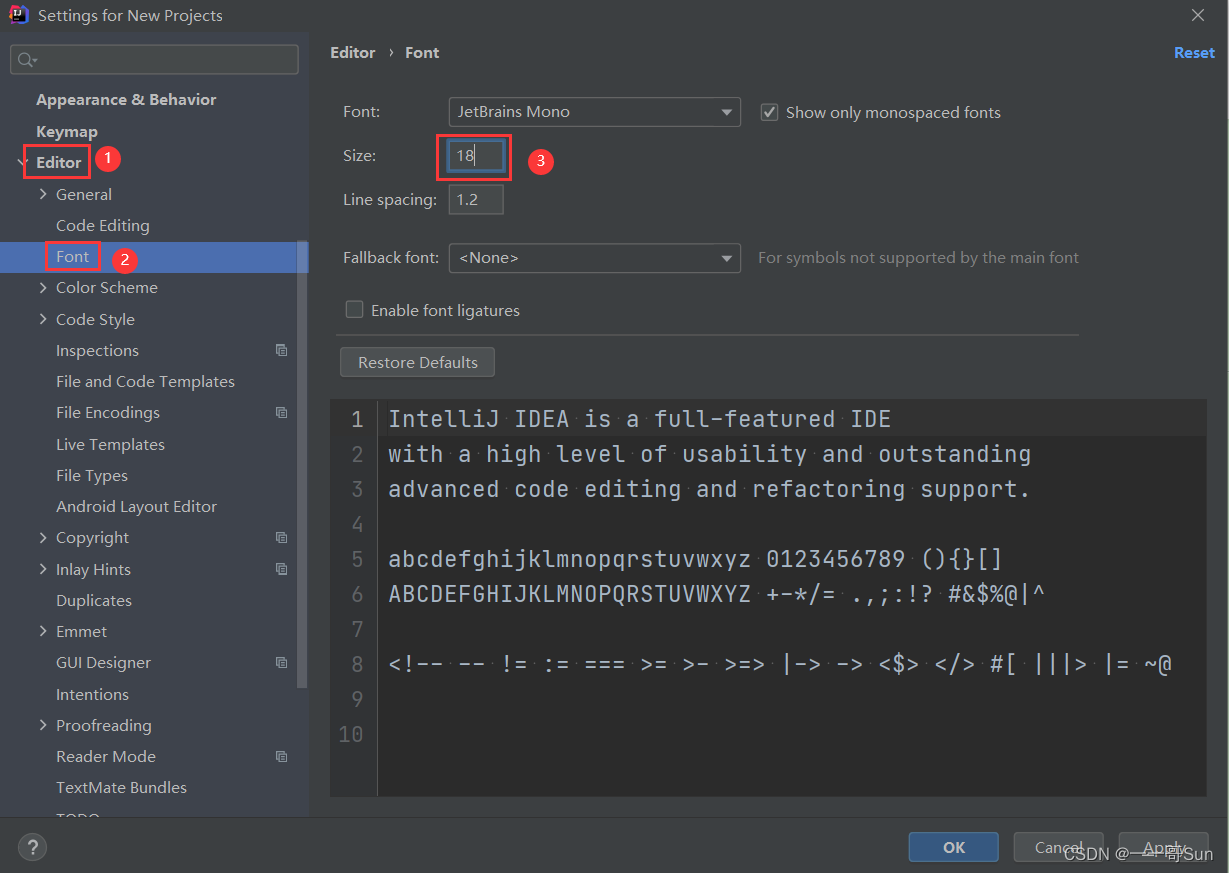
Task: Click the settings search field
Action: click(154, 60)
